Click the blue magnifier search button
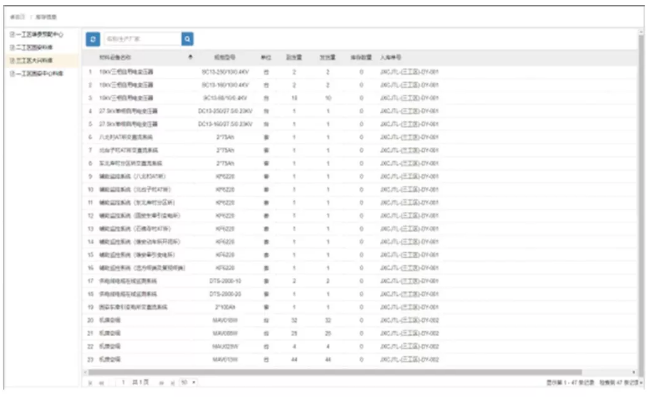 coord(188,39)
